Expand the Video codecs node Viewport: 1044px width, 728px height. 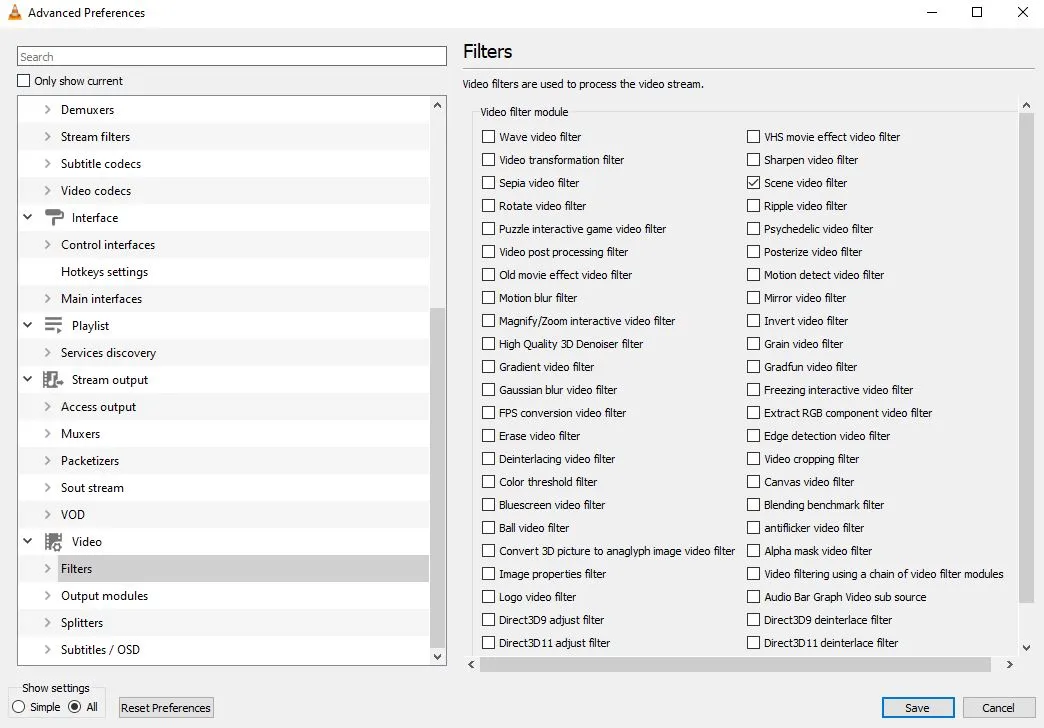(x=47, y=190)
